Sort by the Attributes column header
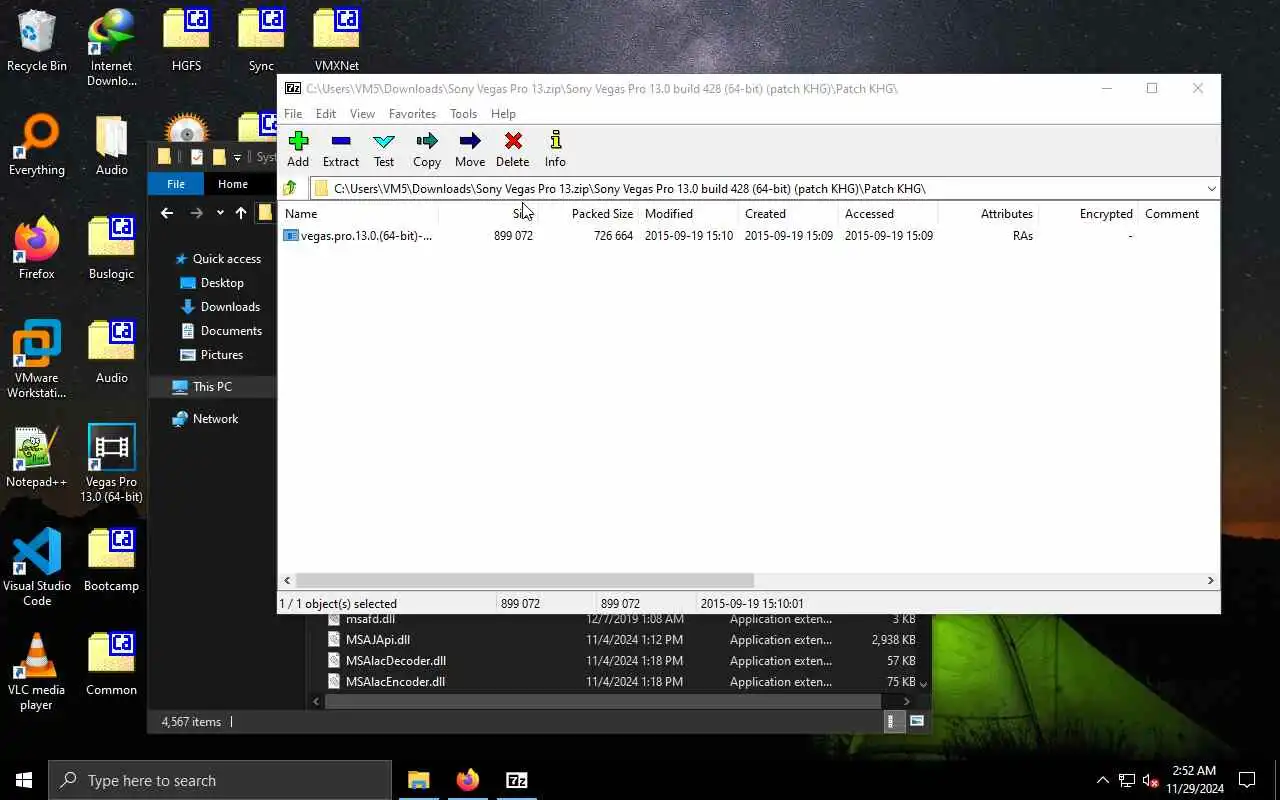The height and width of the screenshot is (800, 1280). tap(988, 214)
